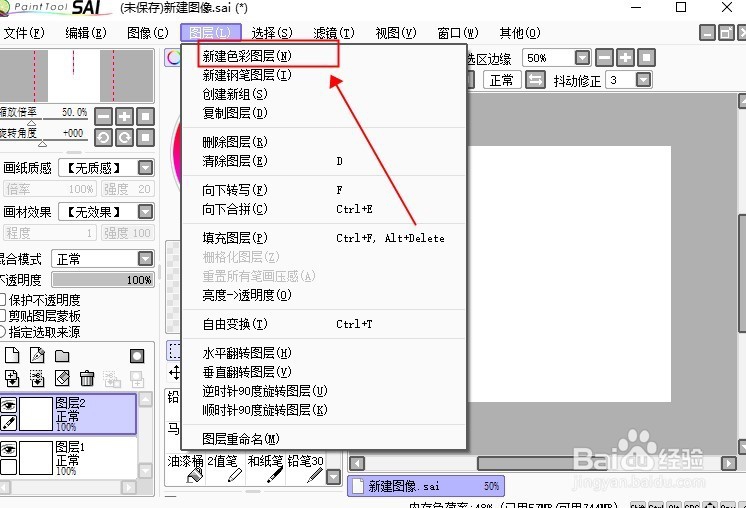
Task: Click the new color layer icon
Action: point(12,355)
